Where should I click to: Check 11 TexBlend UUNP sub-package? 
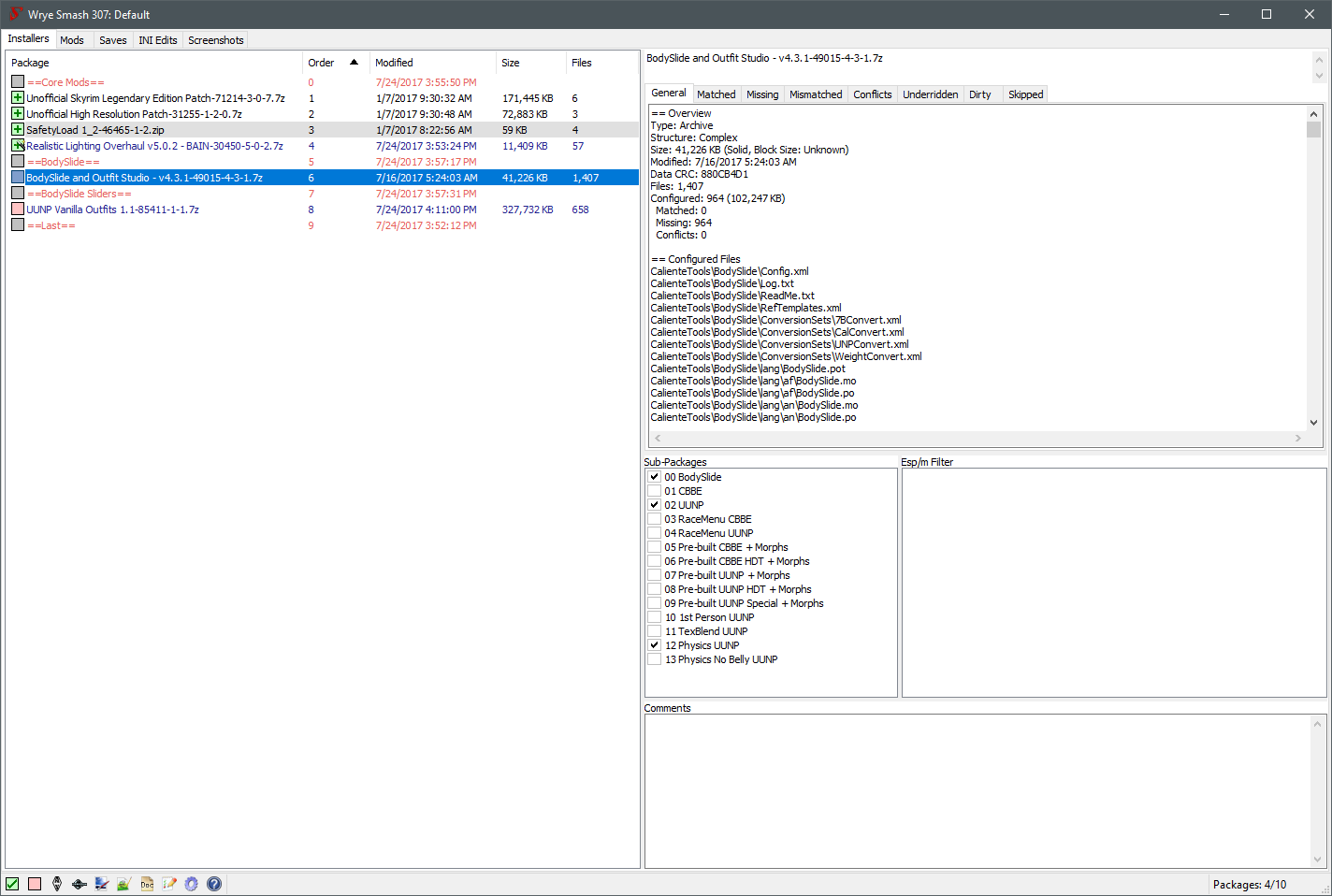point(655,631)
